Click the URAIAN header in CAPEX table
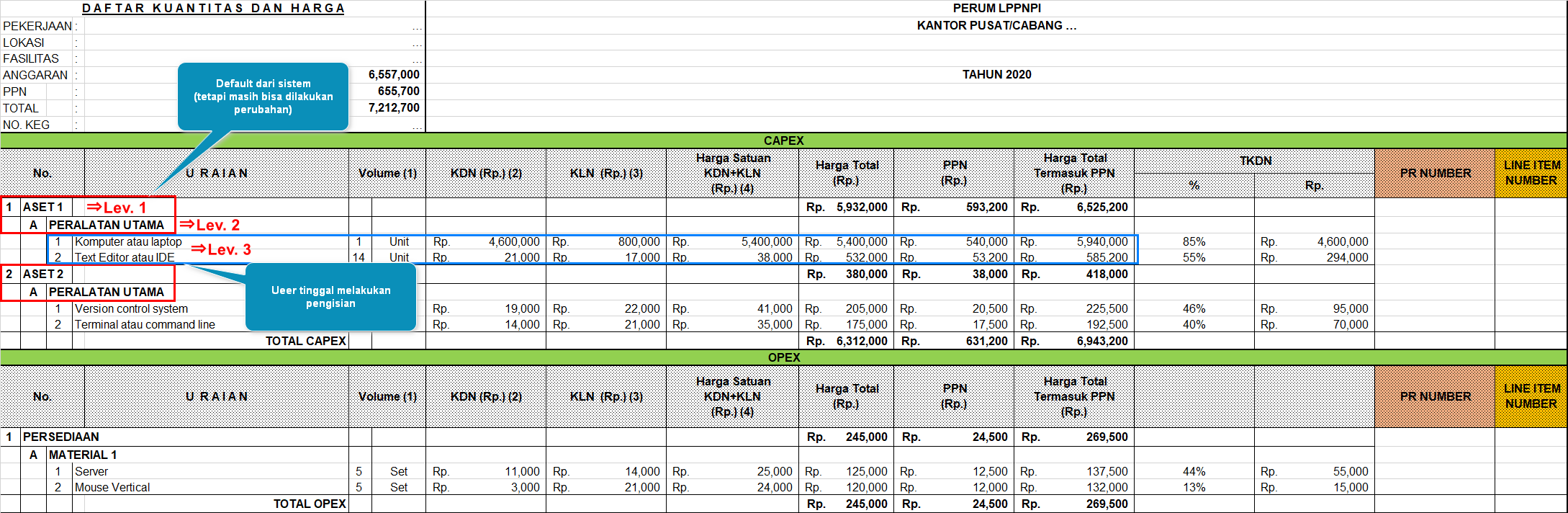Screen dimensions: 1568x513 tap(217, 173)
